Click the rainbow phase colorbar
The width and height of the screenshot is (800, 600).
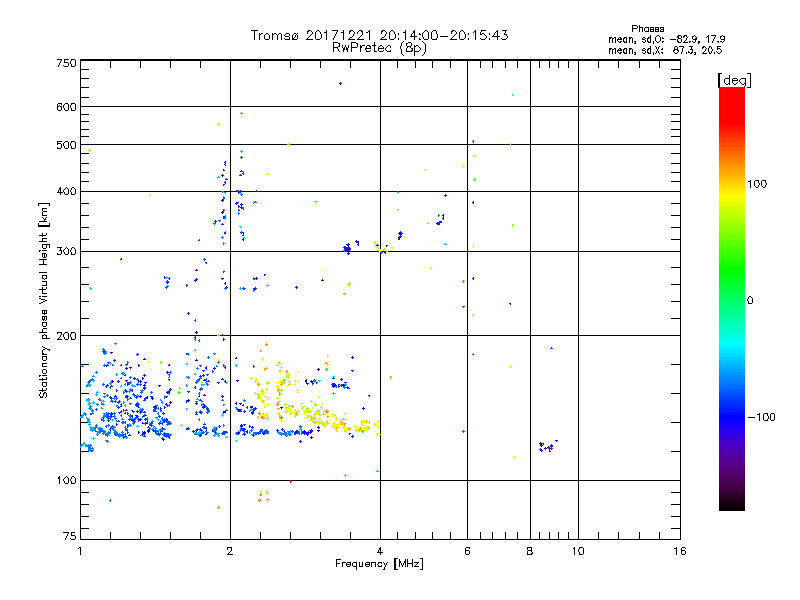pos(732,298)
